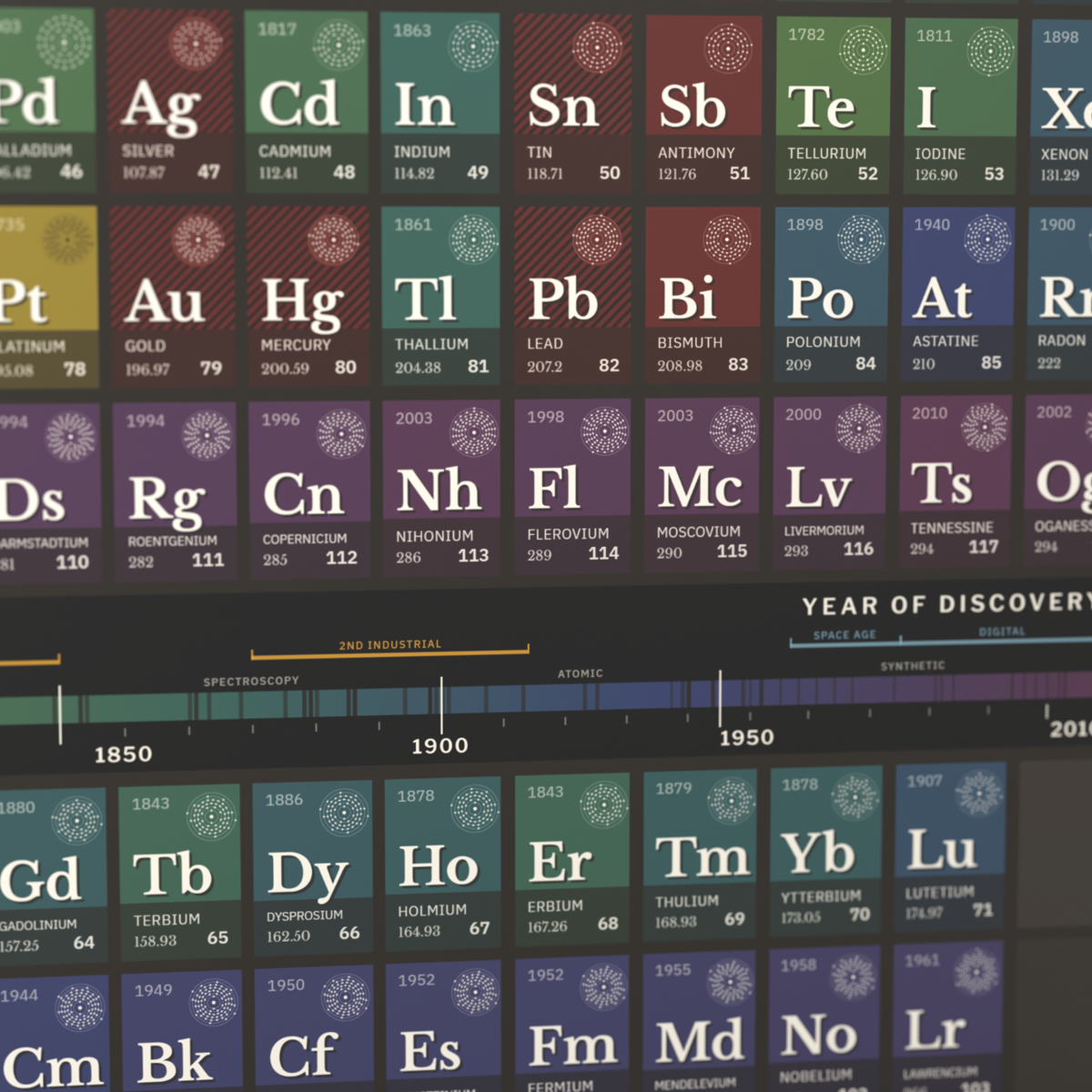
Task: Click the electron shell diagram on the Thallium card
Action: click(473, 239)
